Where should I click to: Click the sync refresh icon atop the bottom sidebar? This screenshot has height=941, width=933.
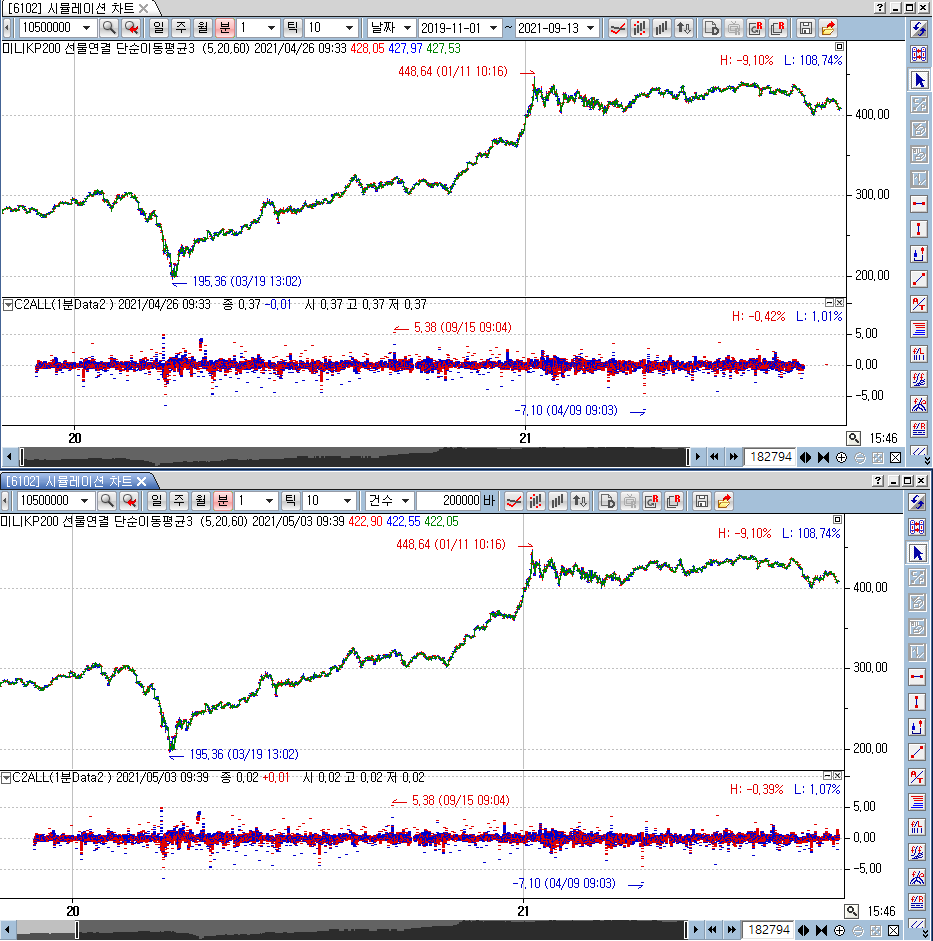[x=919, y=502]
